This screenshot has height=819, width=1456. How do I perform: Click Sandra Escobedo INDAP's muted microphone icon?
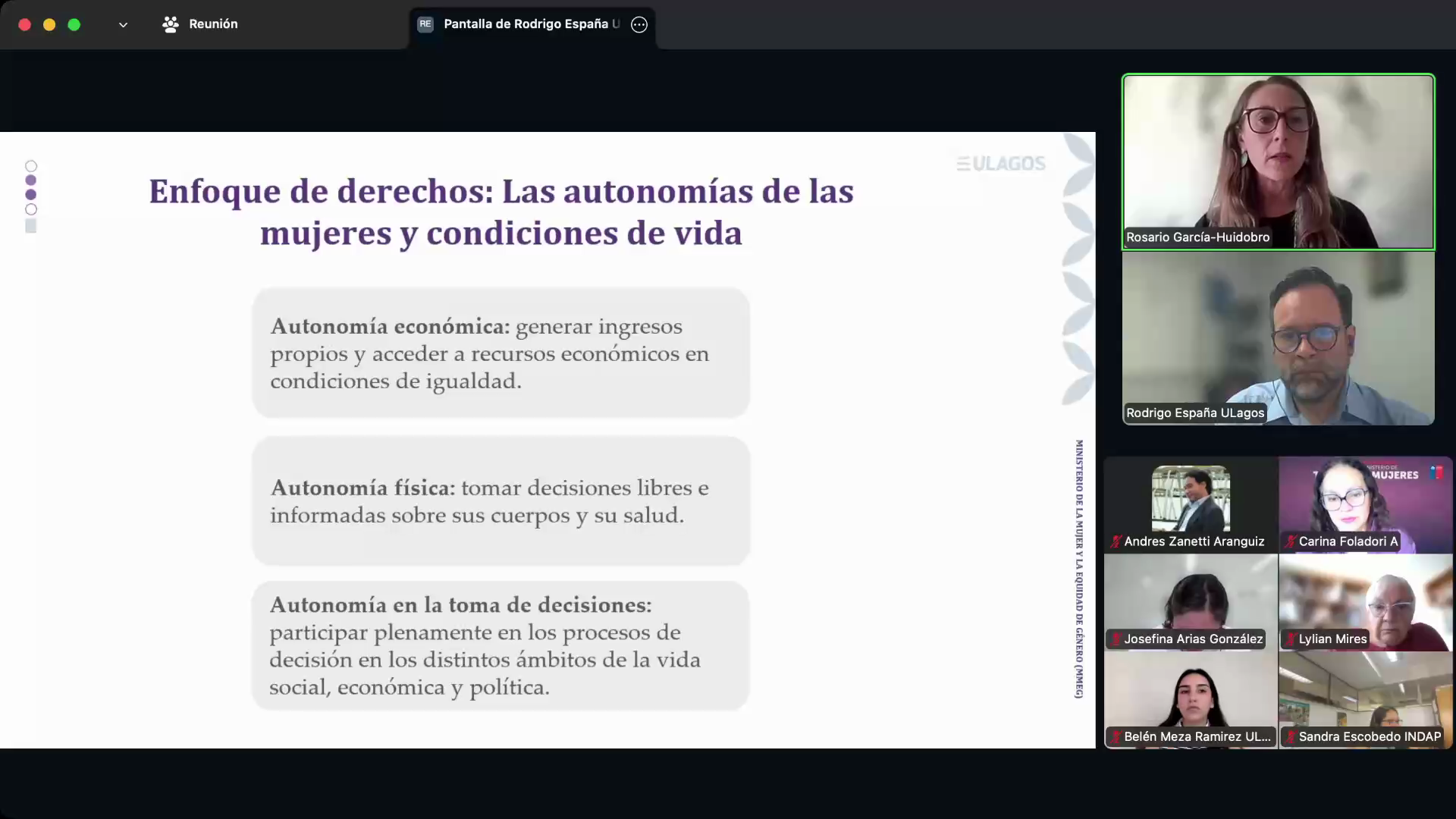(x=1290, y=737)
